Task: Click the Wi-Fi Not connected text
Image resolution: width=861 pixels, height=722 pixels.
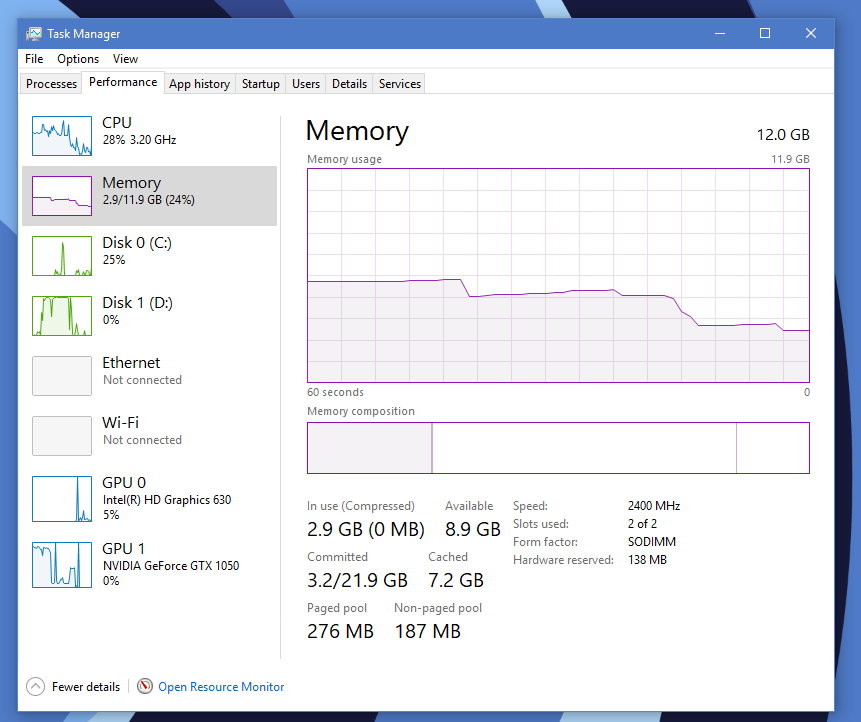Action: click(x=142, y=440)
